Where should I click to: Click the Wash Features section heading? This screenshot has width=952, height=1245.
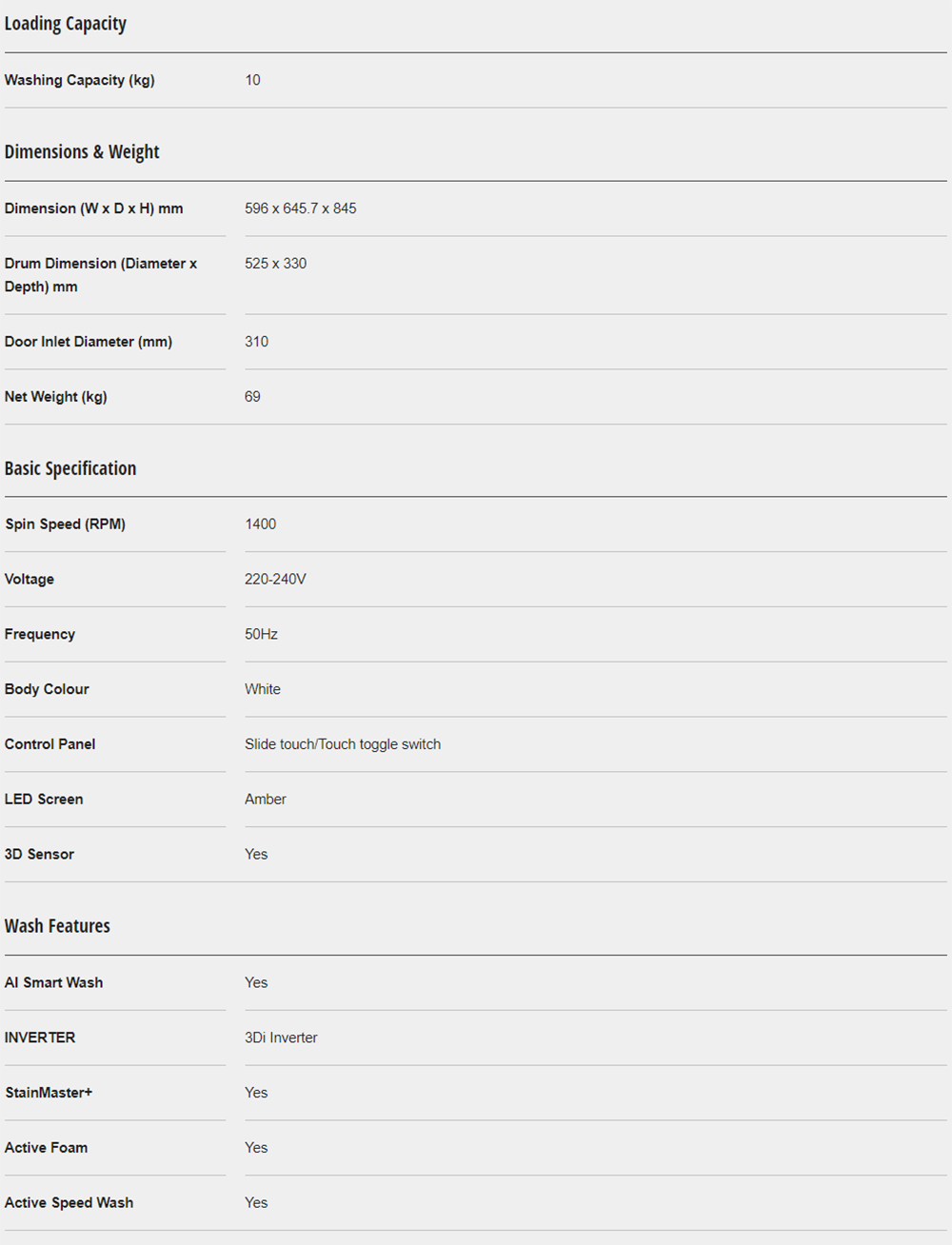57,926
